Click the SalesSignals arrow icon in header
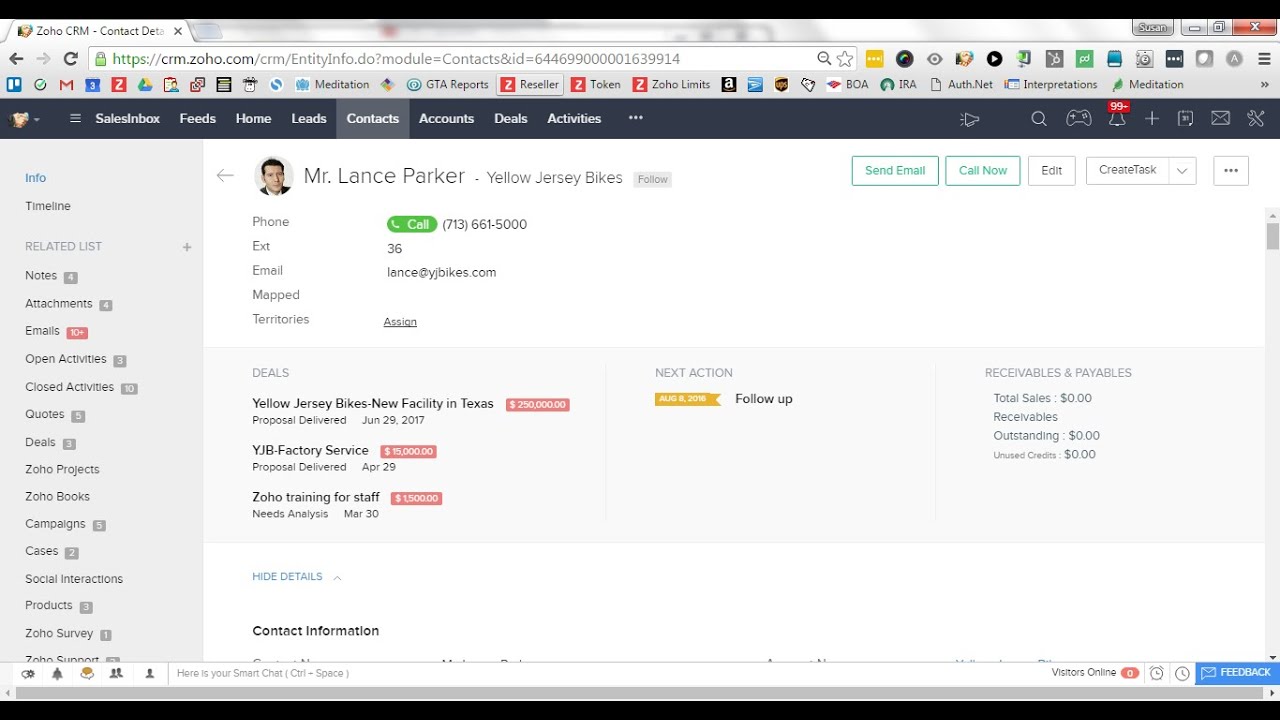Image resolution: width=1280 pixels, height=720 pixels. click(x=969, y=120)
